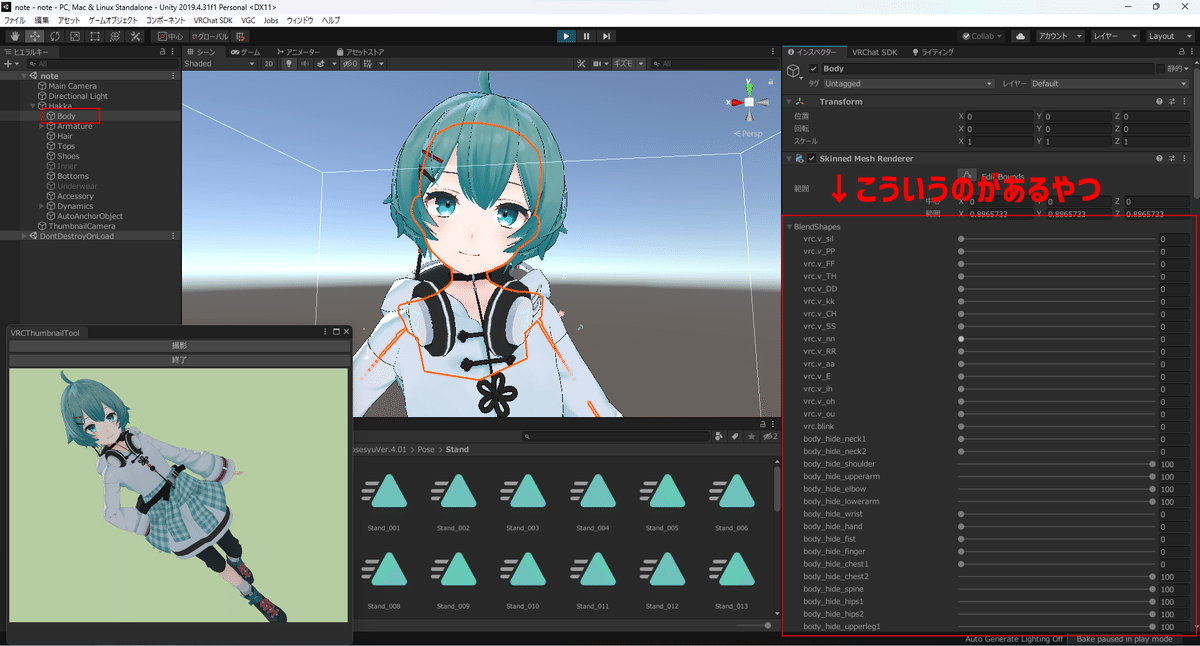Click the Play button
Screen dimensions: 1200x646
pyautogui.click(x=566, y=36)
